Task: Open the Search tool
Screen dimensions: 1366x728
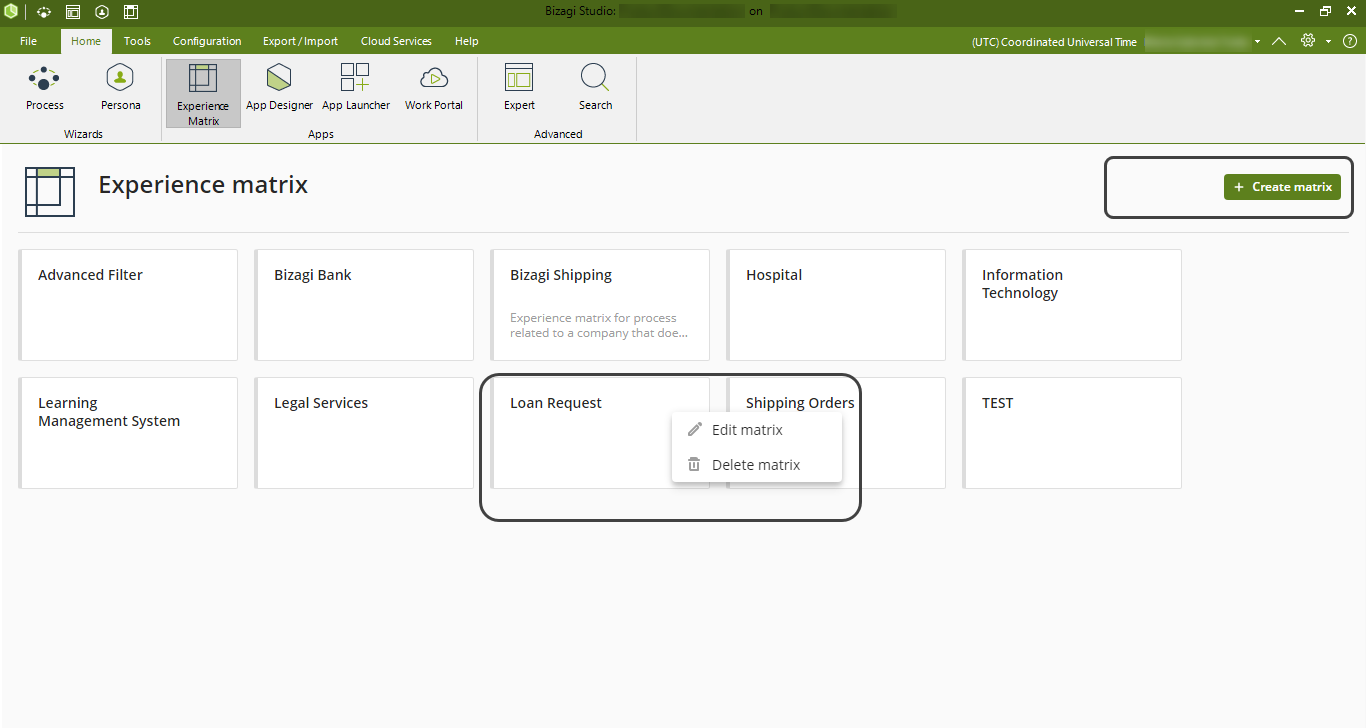Action: [595, 88]
